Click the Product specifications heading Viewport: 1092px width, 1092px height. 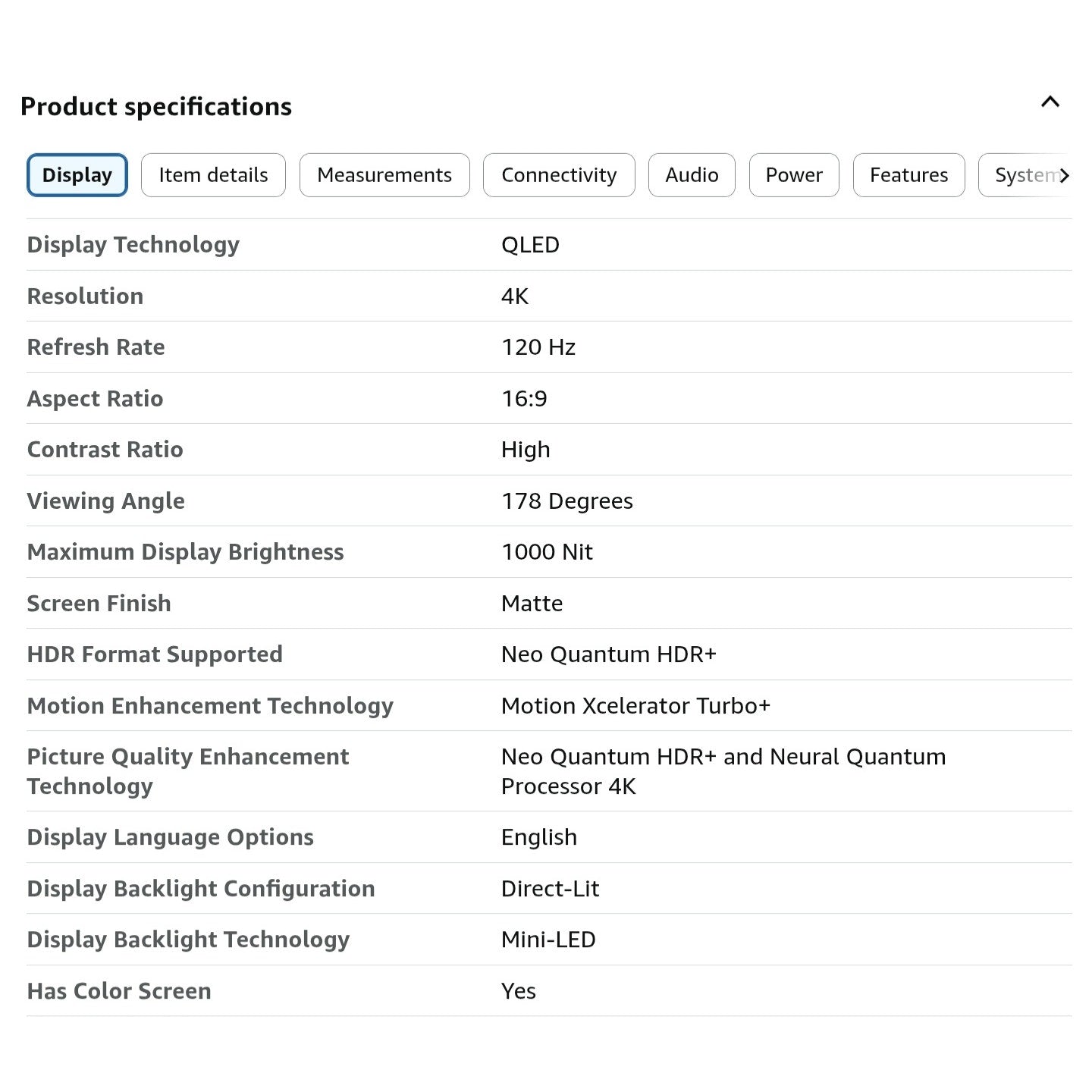tap(156, 107)
